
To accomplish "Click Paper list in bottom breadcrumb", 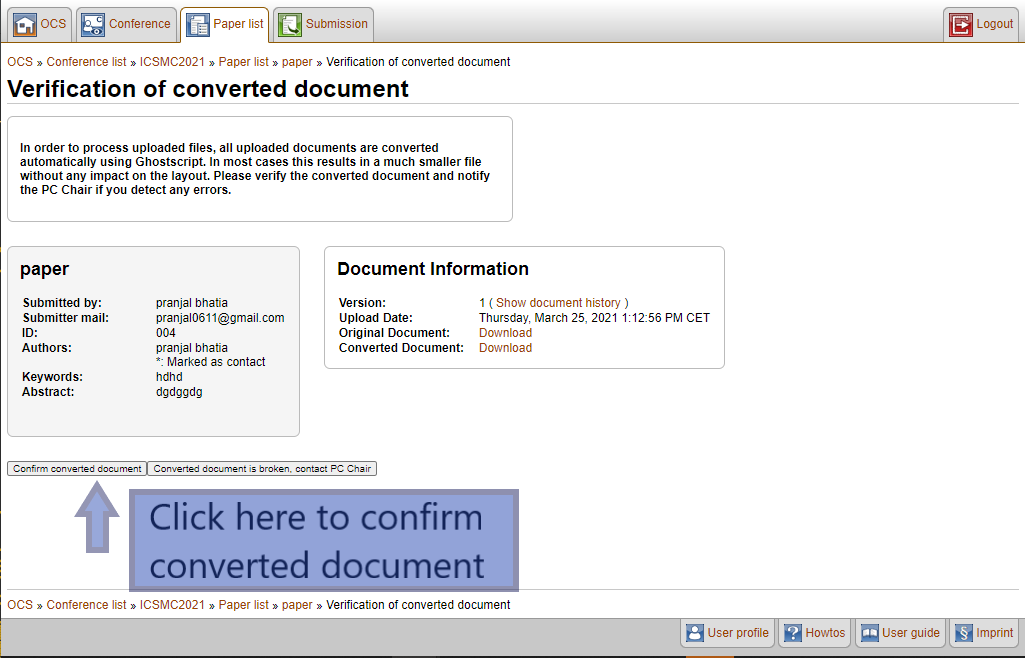I will (243, 605).
